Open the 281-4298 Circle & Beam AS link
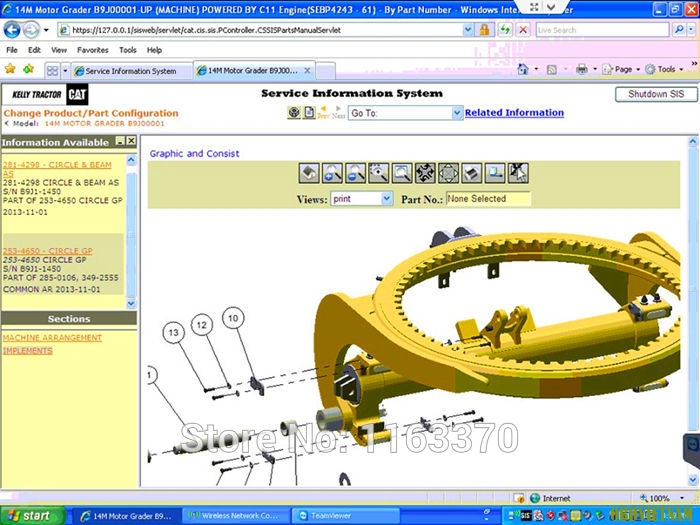 [57, 169]
